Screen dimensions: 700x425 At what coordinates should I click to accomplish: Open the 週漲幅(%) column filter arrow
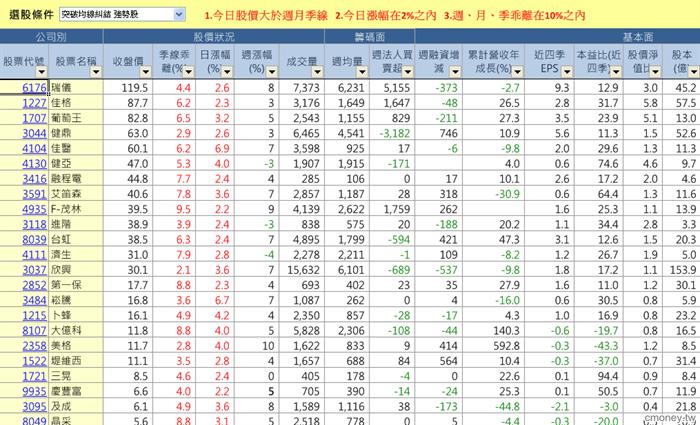click(x=272, y=72)
